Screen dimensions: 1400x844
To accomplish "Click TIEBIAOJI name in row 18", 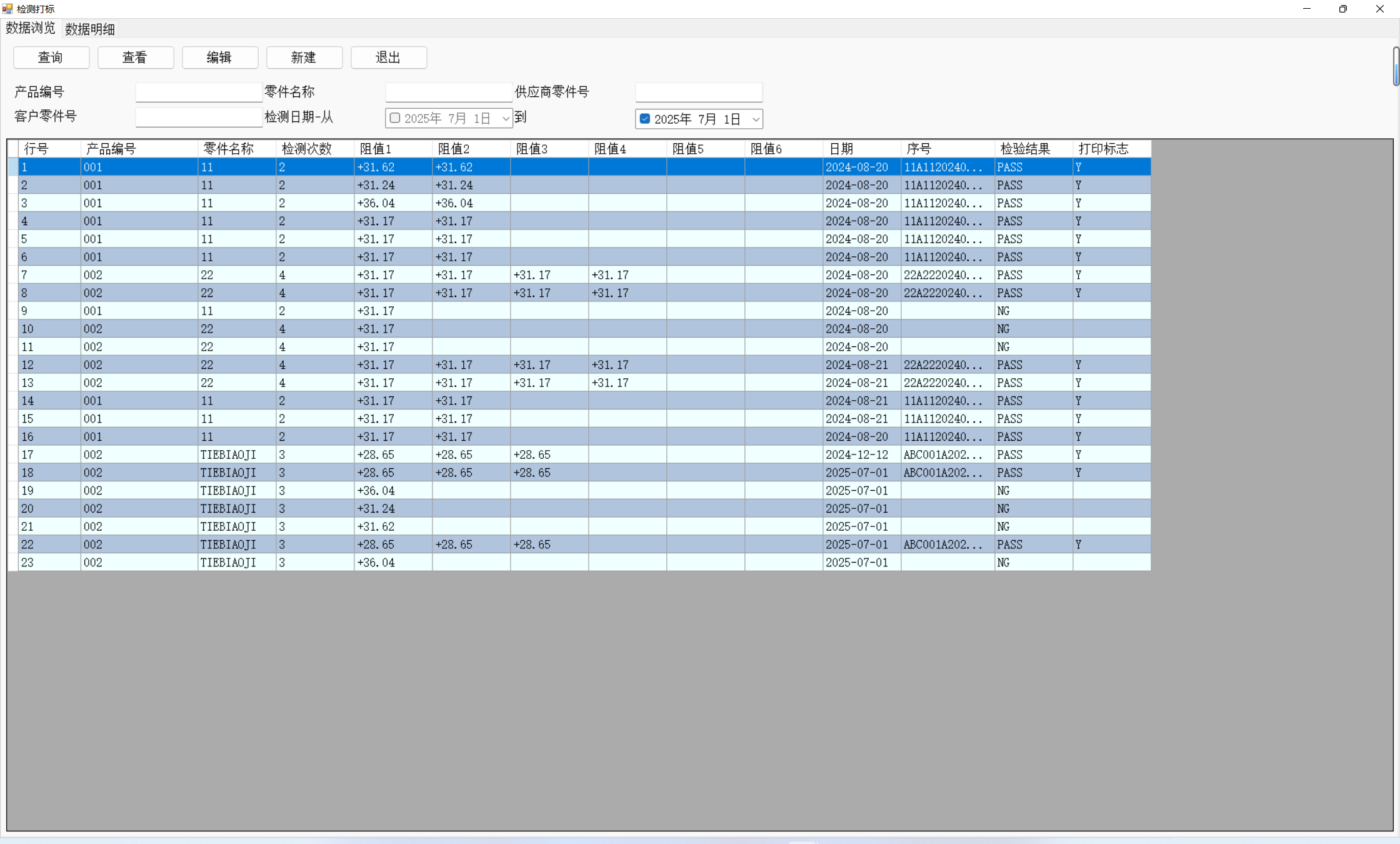I will 237,473.
